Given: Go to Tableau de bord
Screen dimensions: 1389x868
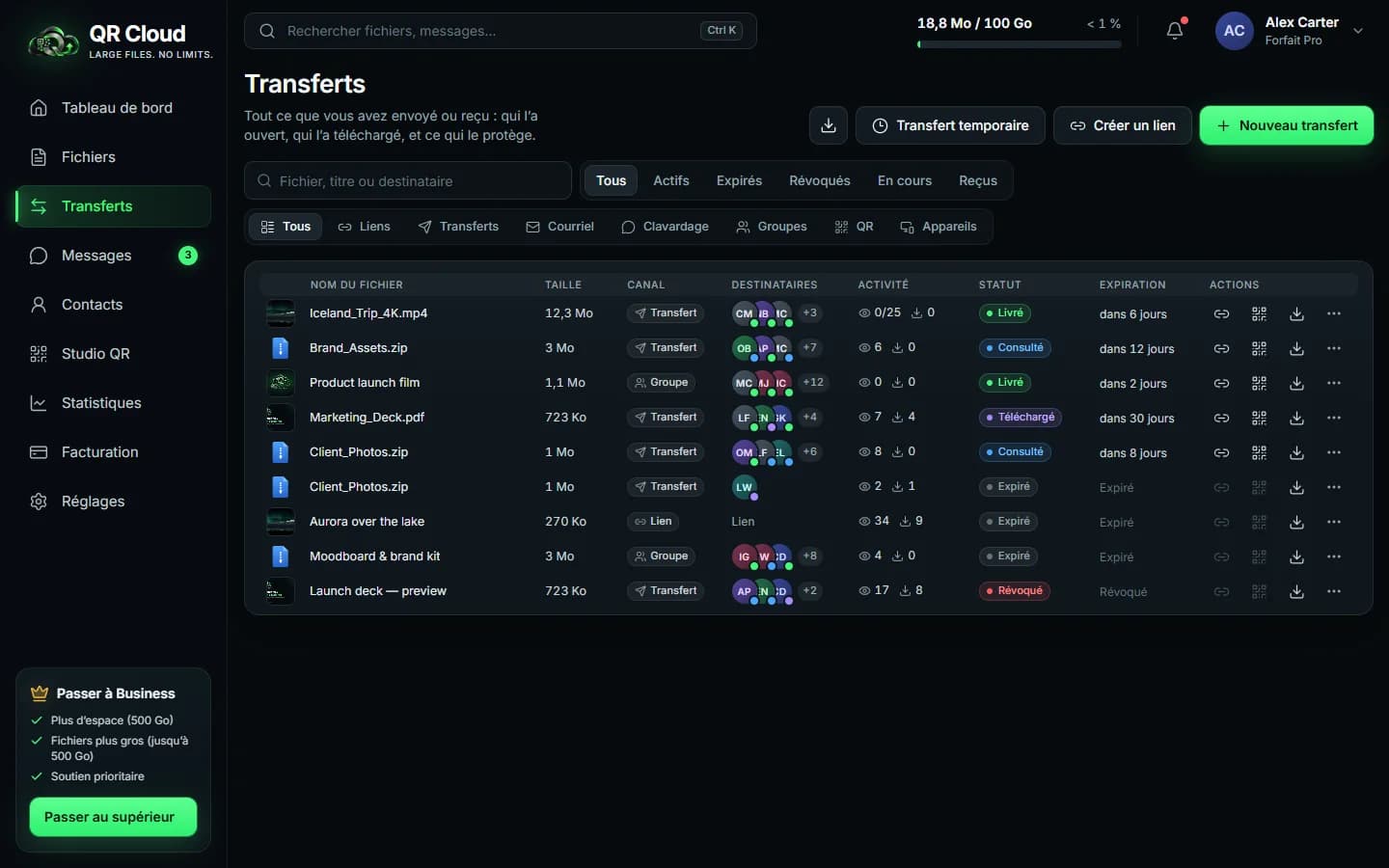Looking at the screenshot, I should pos(113,108).
